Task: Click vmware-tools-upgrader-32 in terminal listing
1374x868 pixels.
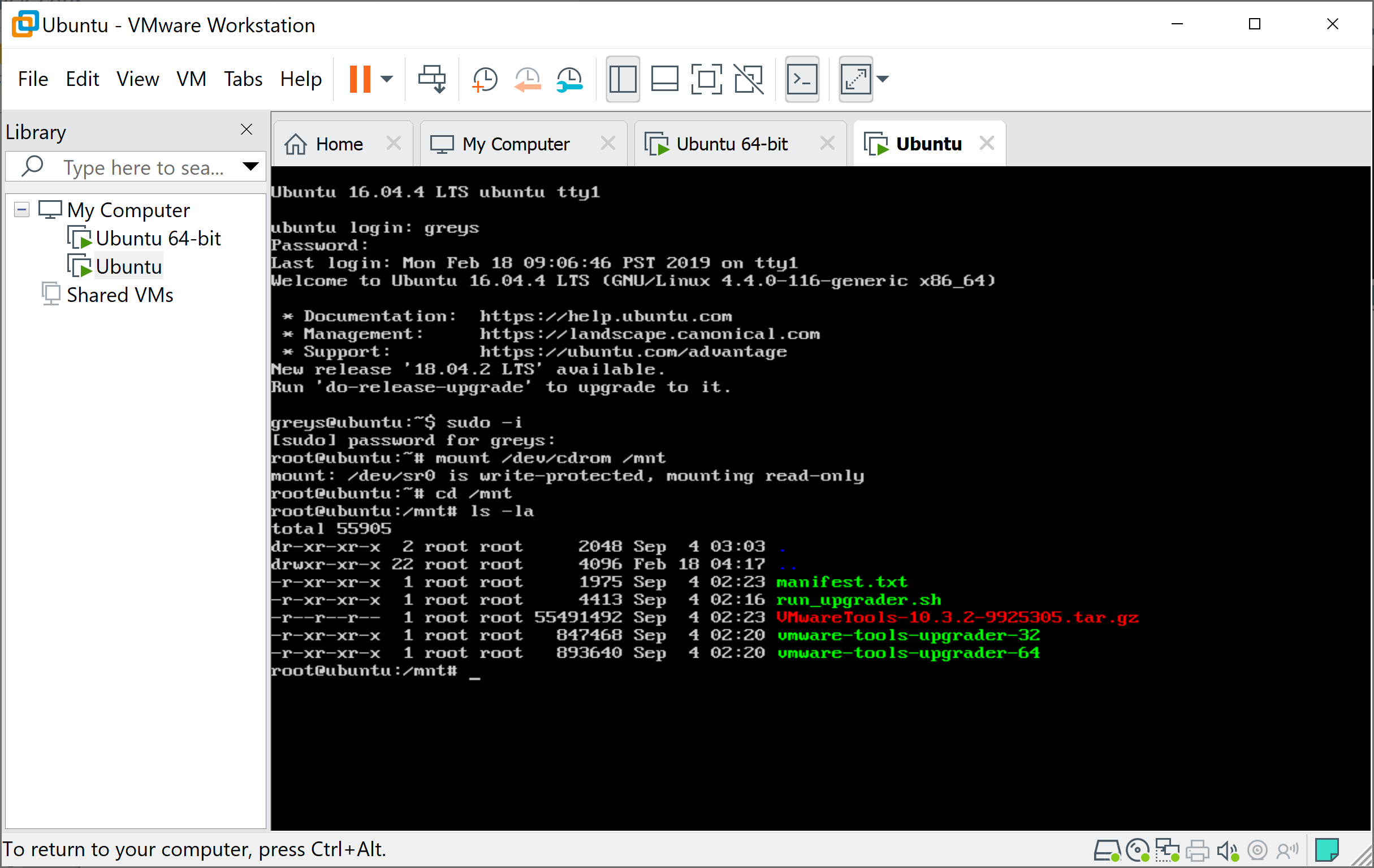Action: (908, 635)
